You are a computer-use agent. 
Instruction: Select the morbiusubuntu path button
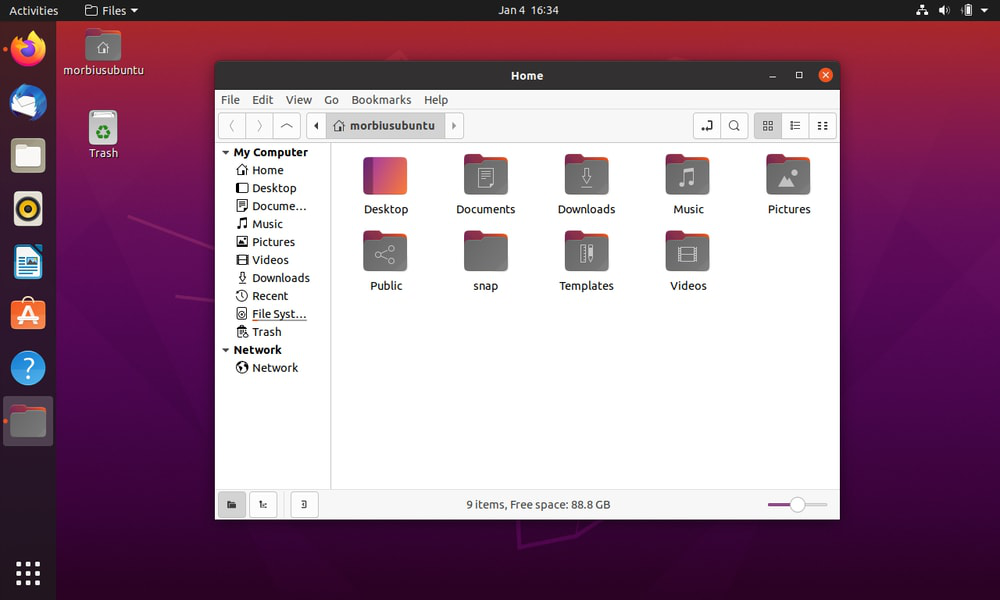coord(385,126)
